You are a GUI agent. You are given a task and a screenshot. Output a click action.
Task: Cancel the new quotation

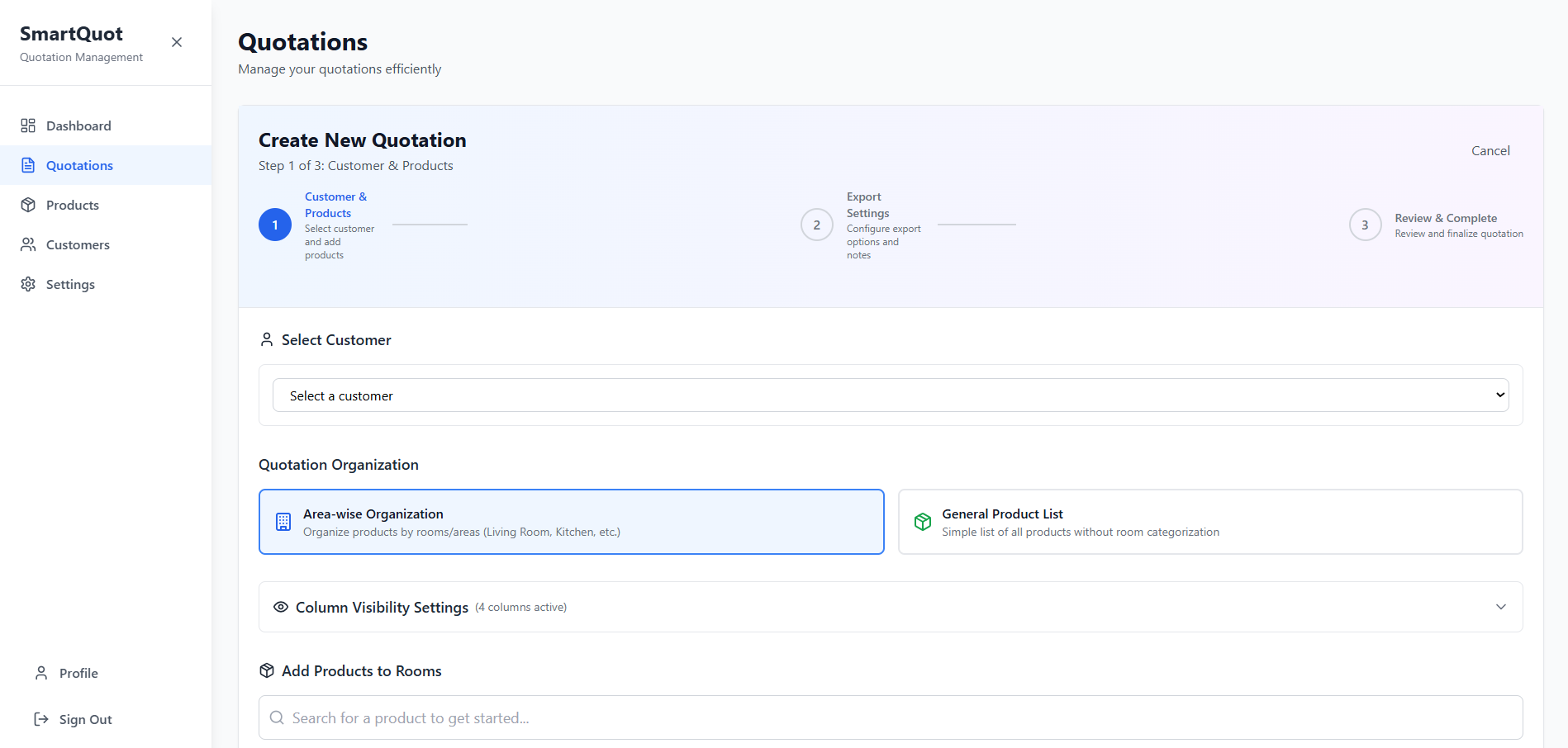1490,150
